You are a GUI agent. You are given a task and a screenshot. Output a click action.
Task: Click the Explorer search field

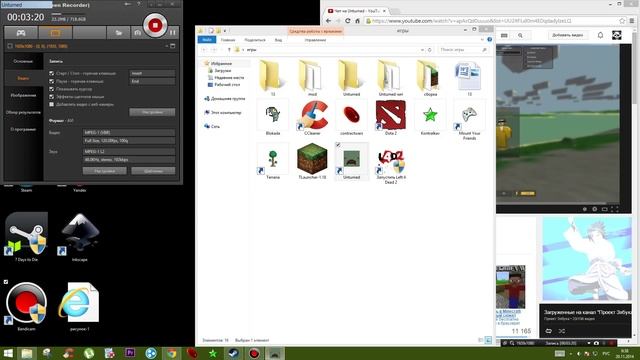coord(463,50)
